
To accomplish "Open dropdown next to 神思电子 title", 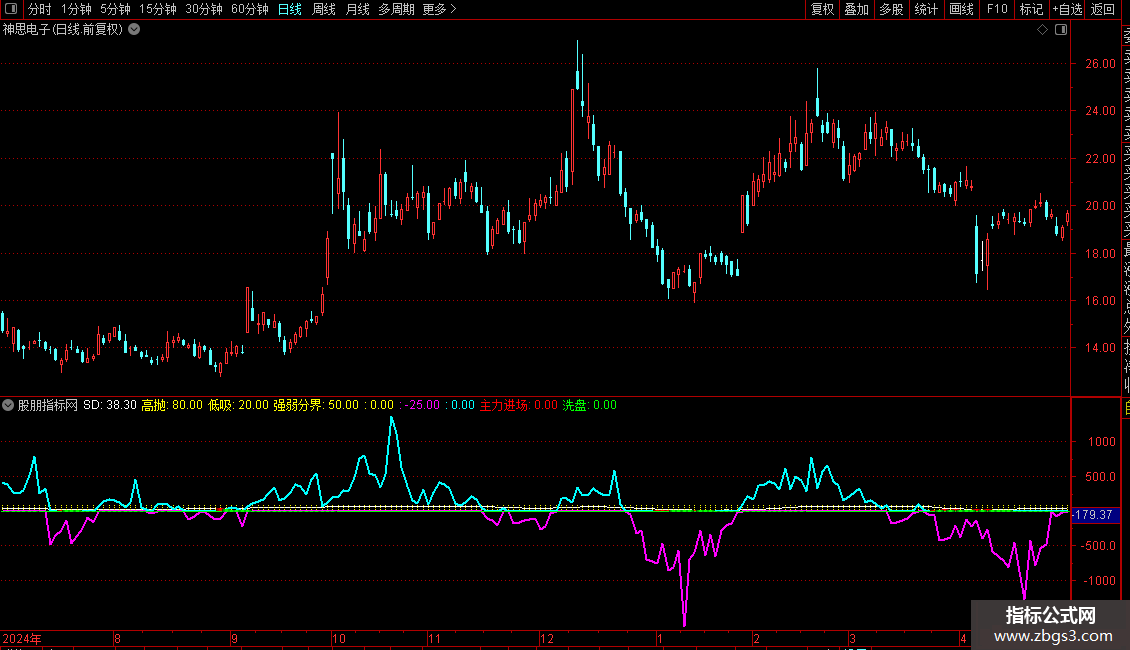I will click(x=134, y=30).
